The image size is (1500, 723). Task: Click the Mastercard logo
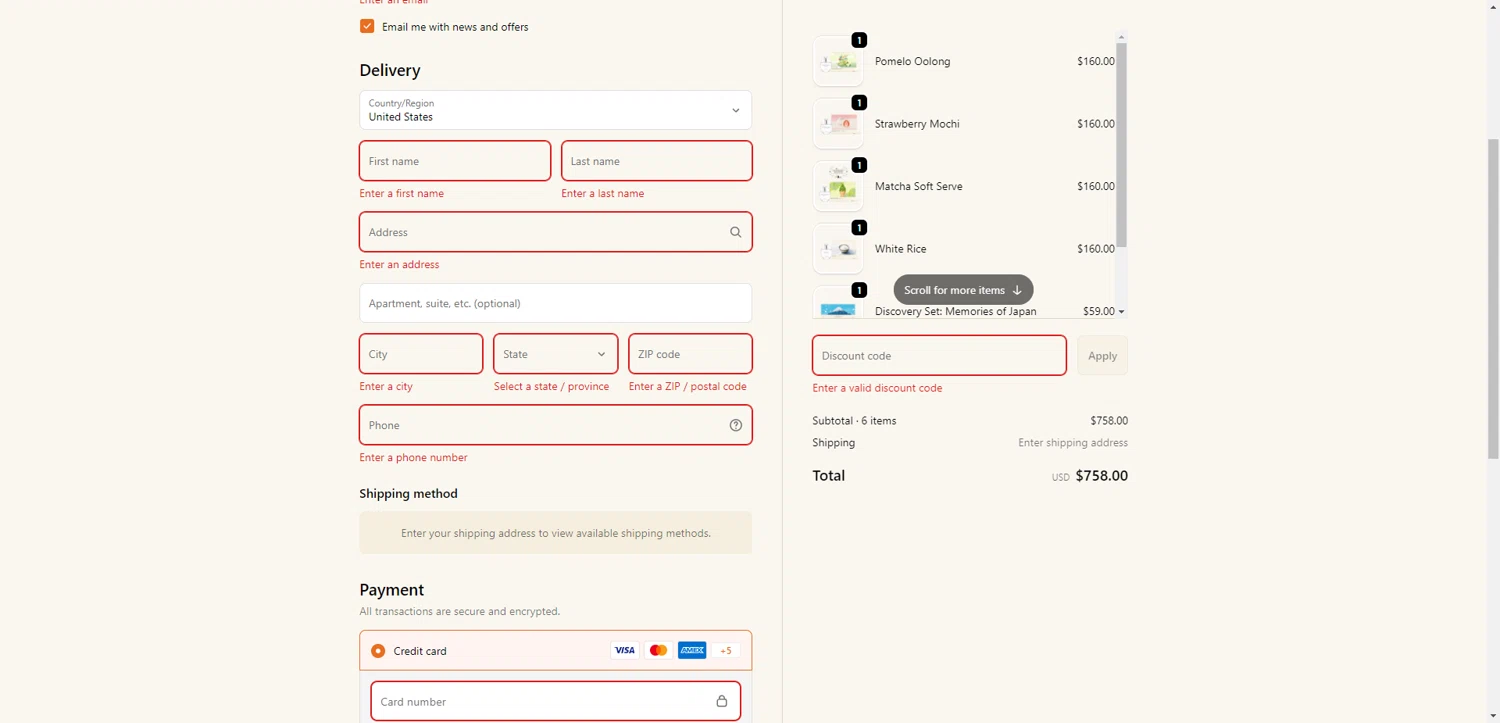(658, 650)
